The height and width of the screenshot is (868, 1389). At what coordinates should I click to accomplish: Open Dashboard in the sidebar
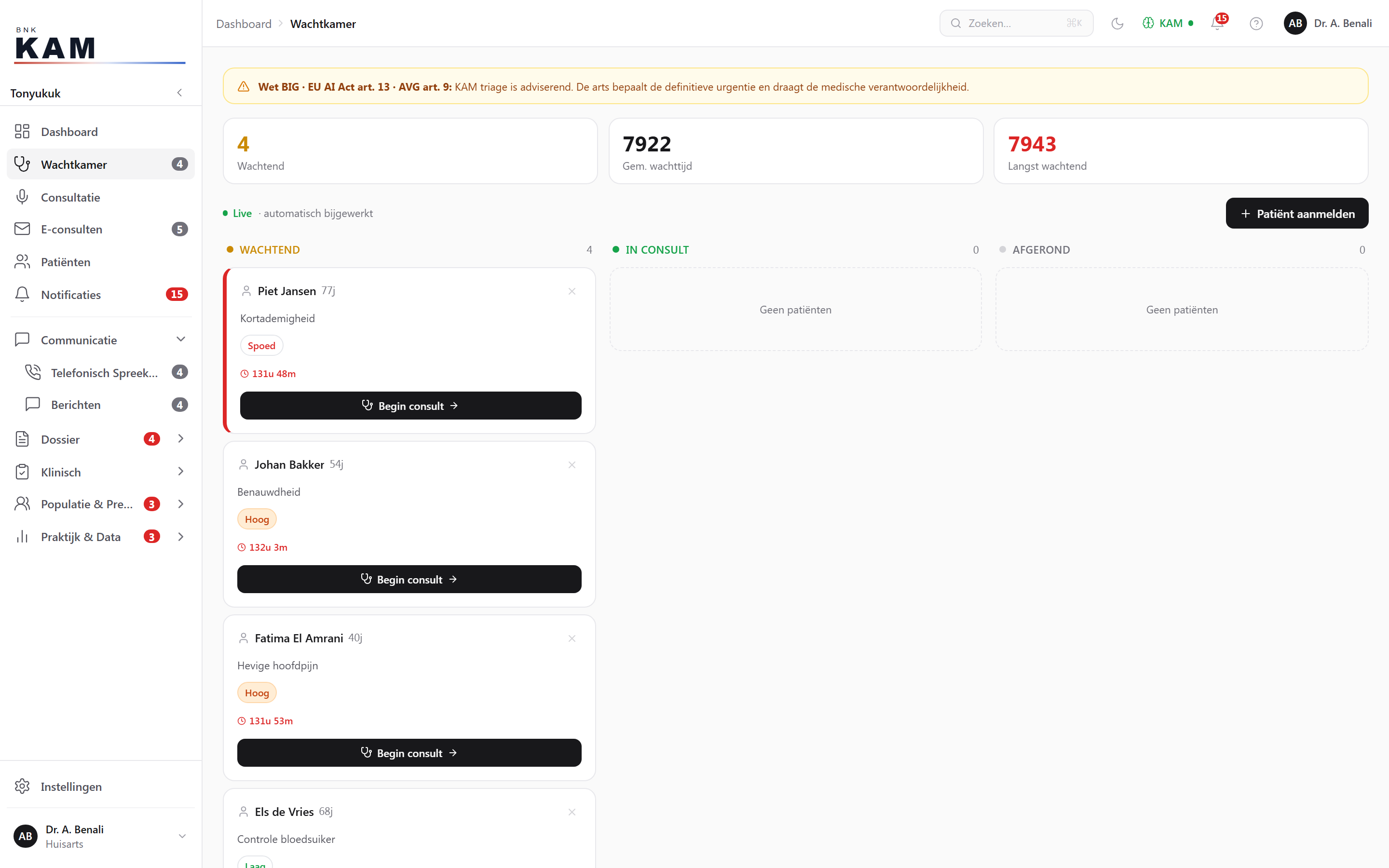tap(100, 132)
